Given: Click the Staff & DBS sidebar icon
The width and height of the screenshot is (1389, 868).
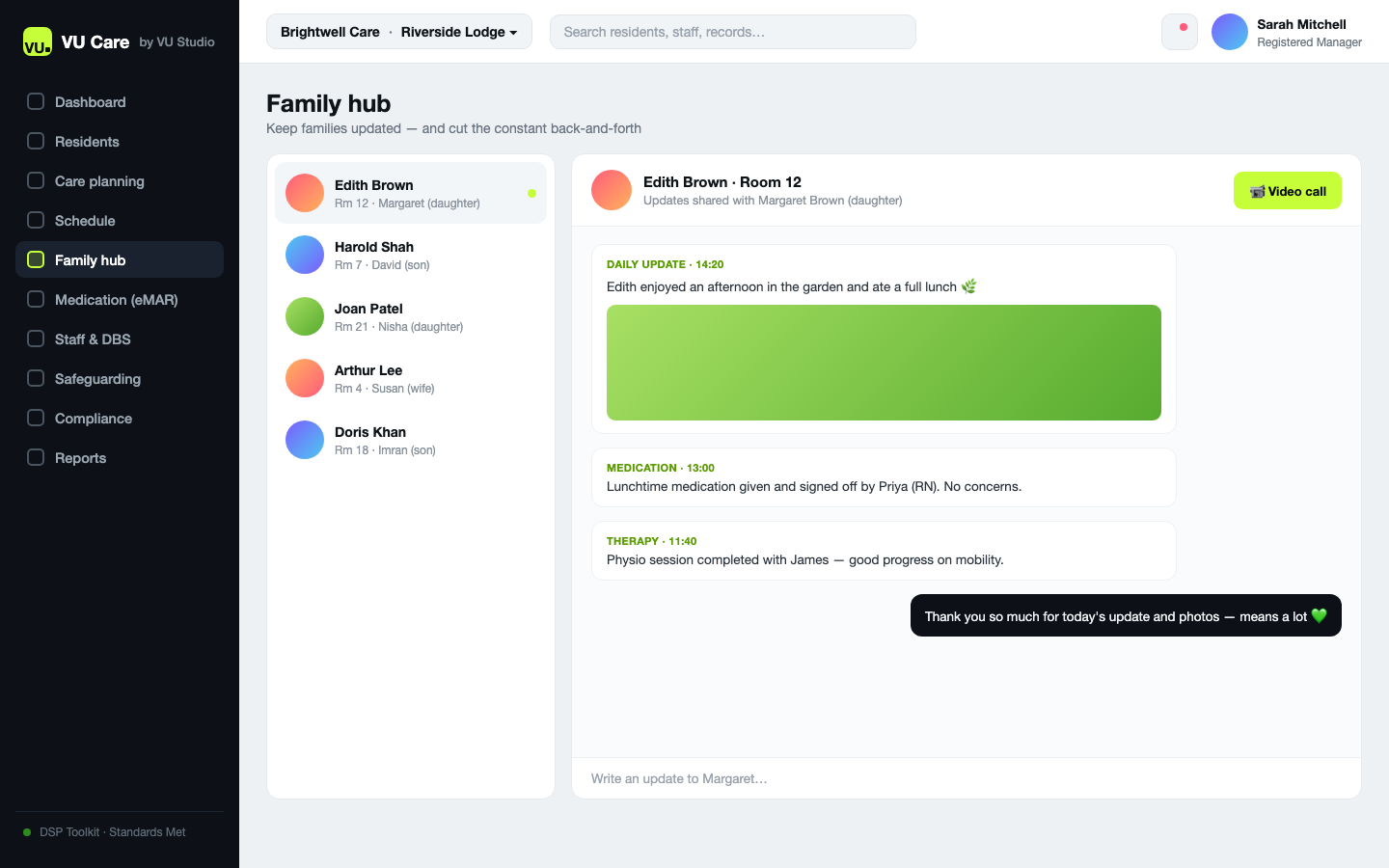Looking at the screenshot, I should tap(36, 339).
